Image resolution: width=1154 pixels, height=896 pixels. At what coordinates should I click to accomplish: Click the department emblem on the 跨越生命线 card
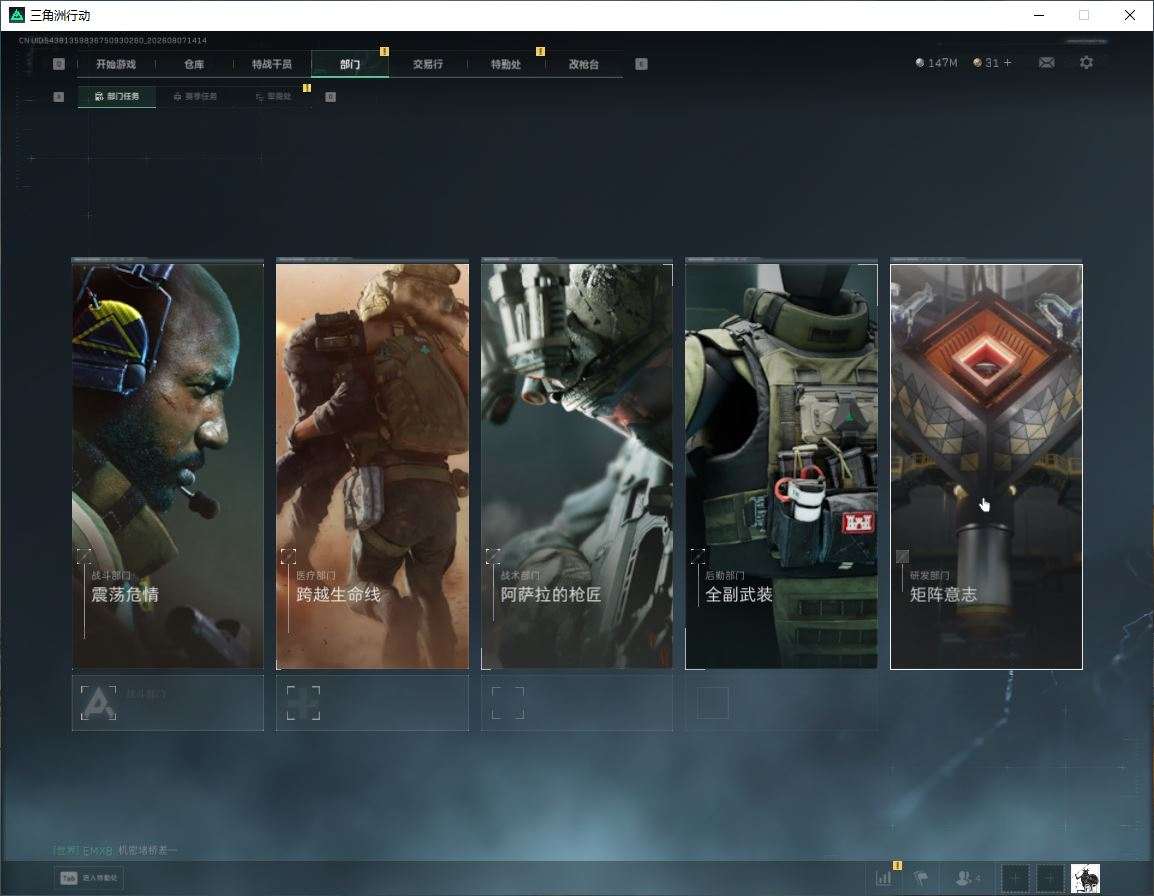[x=288, y=556]
